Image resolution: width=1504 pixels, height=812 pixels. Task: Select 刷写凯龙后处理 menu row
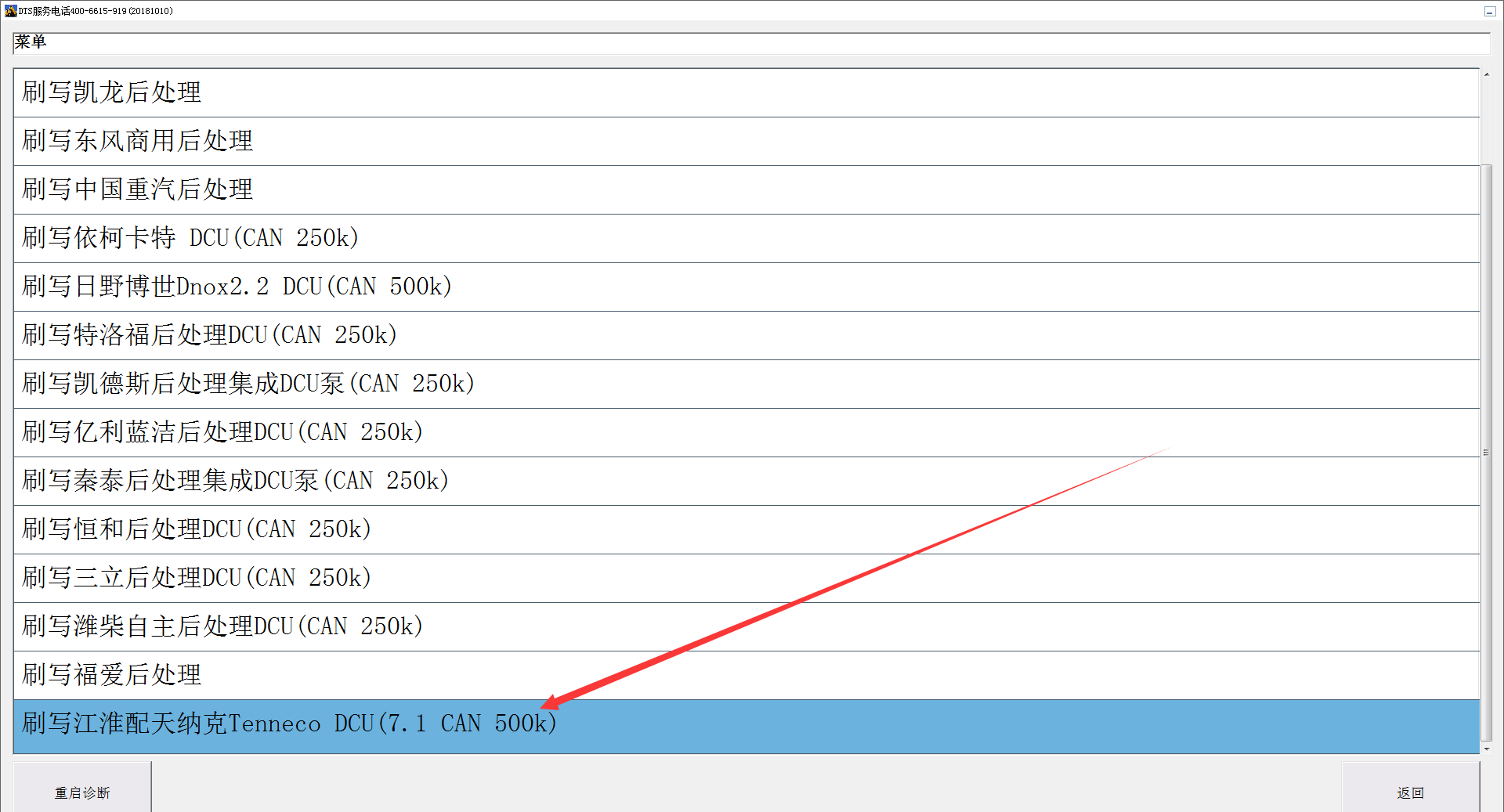pyautogui.click(x=746, y=93)
